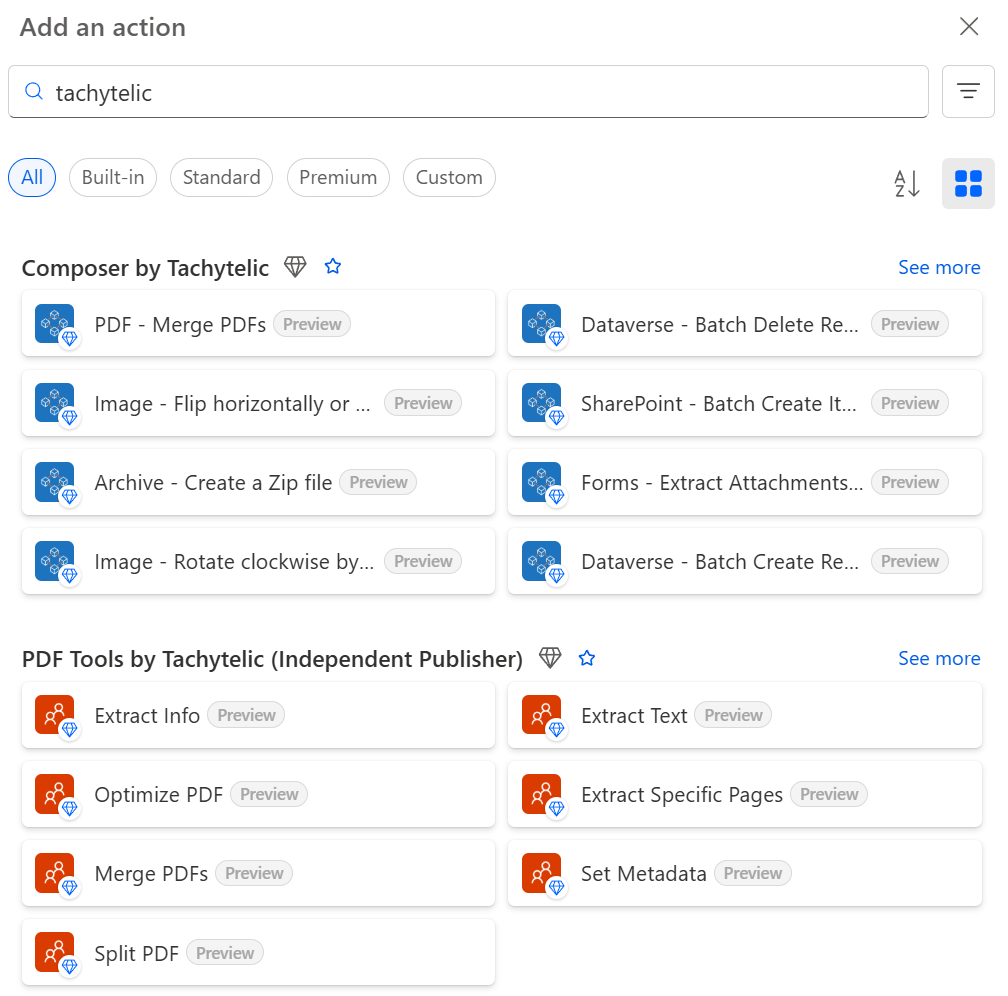Select the Built-in filter tab
Screen dimensions: 1008x996
[113, 177]
